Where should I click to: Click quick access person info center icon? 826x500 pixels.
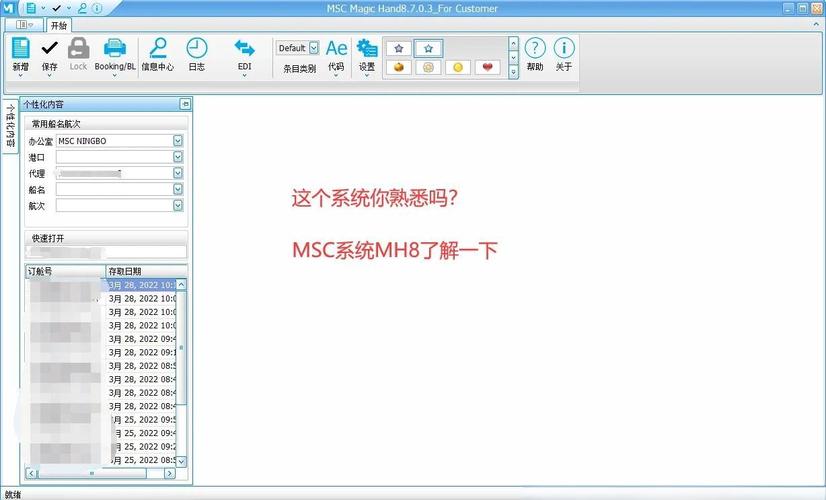(x=82, y=8)
